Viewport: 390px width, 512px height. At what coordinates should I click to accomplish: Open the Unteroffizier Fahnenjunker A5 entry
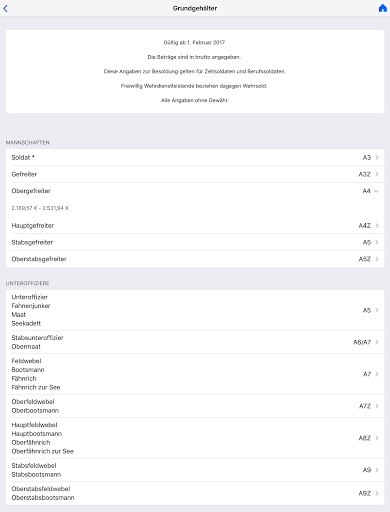(195, 310)
